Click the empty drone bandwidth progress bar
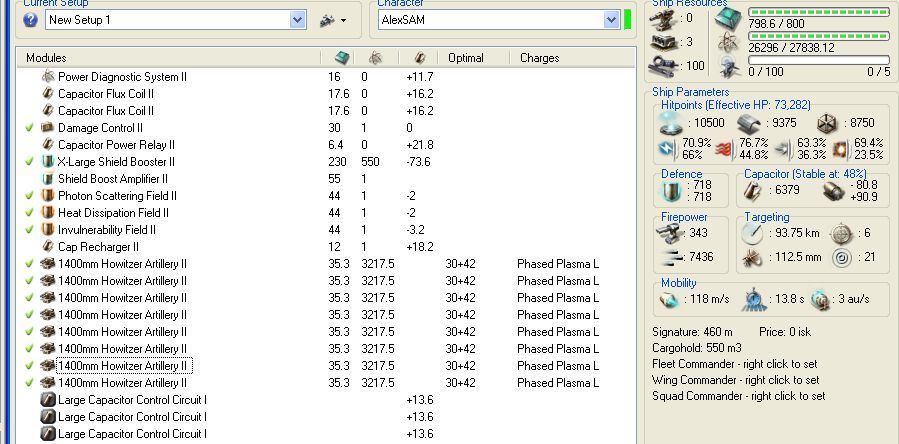The width and height of the screenshot is (899, 444). [x=819, y=60]
